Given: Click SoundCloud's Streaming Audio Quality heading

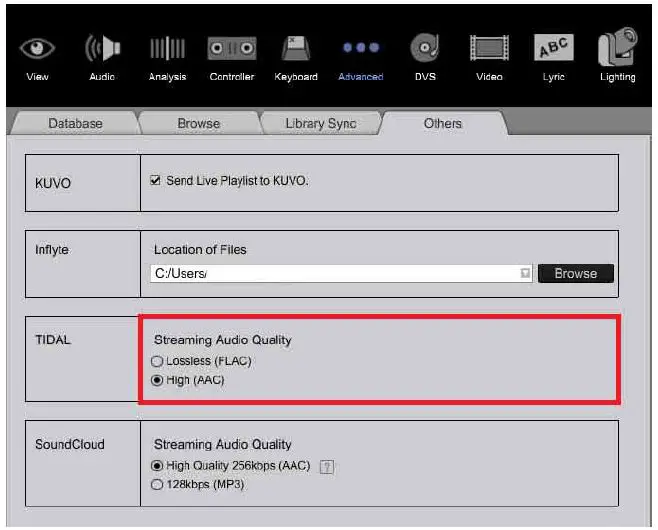Looking at the screenshot, I should pyautogui.click(x=222, y=444).
